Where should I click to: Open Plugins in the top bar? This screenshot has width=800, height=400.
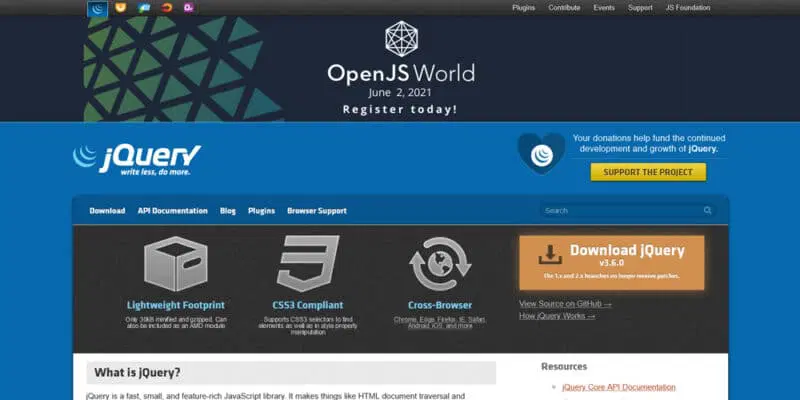[x=523, y=8]
